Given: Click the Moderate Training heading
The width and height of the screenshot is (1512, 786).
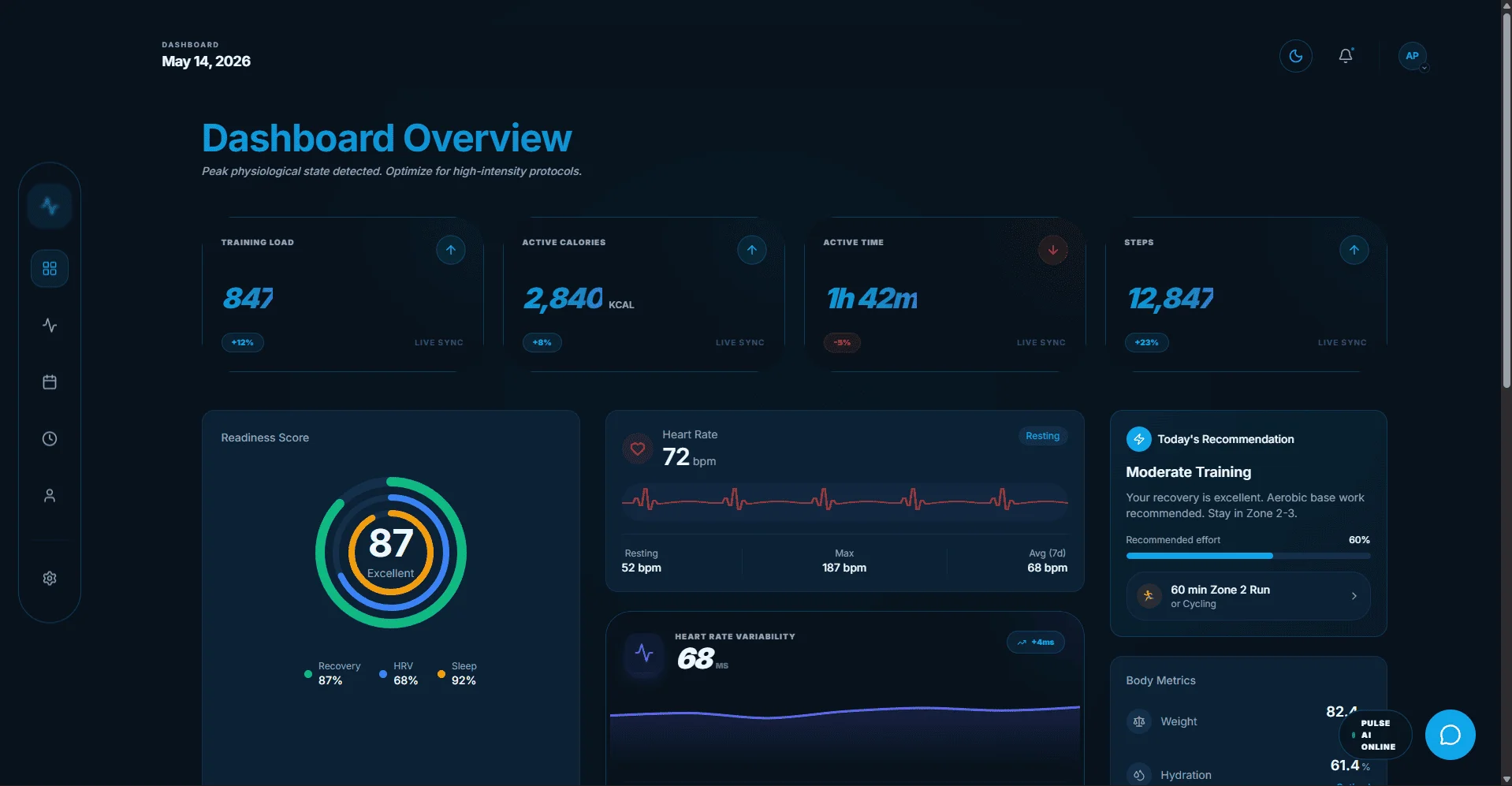Looking at the screenshot, I should coord(1189,472).
